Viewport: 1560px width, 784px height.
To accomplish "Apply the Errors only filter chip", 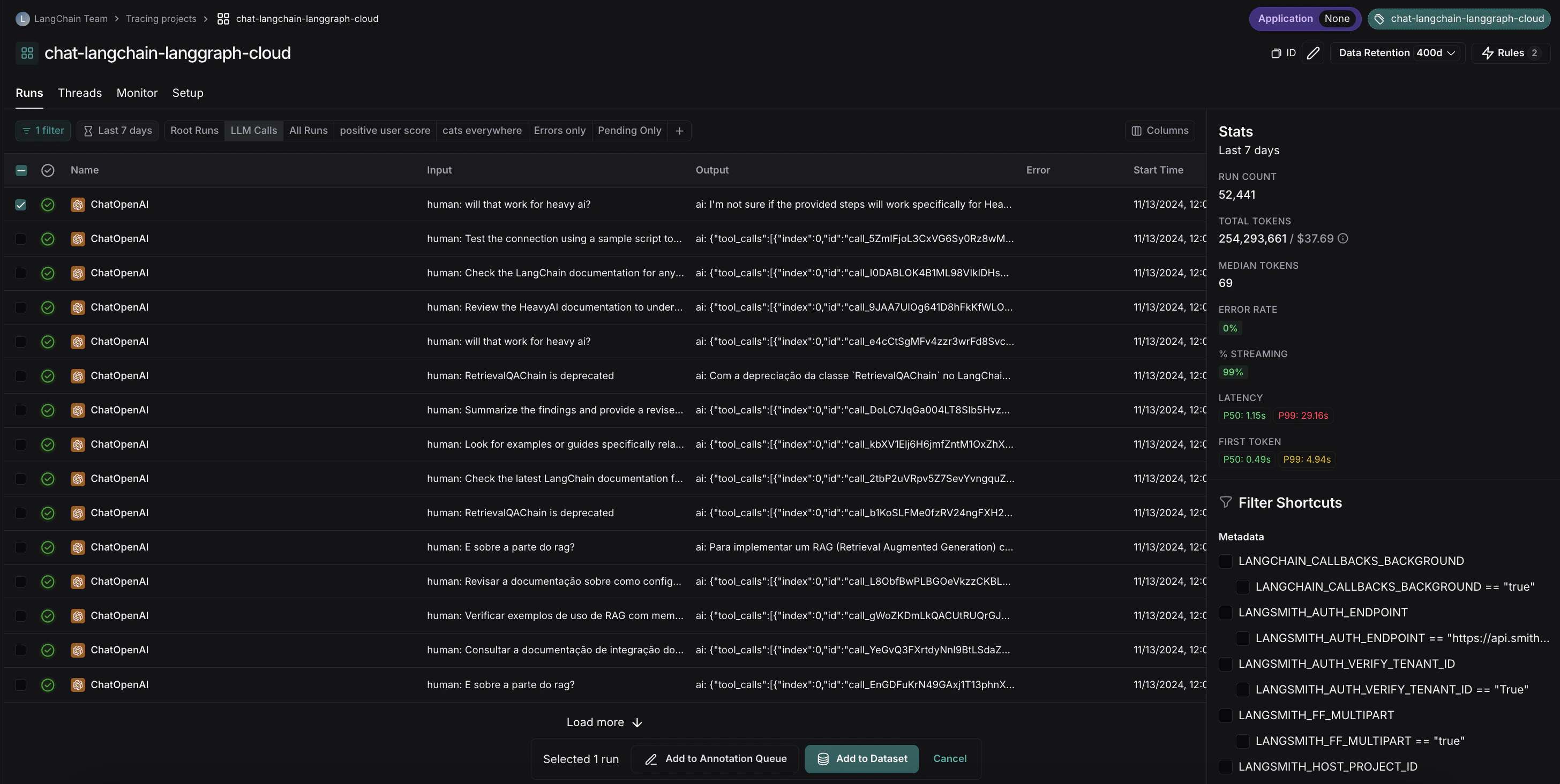I will pyautogui.click(x=560, y=130).
